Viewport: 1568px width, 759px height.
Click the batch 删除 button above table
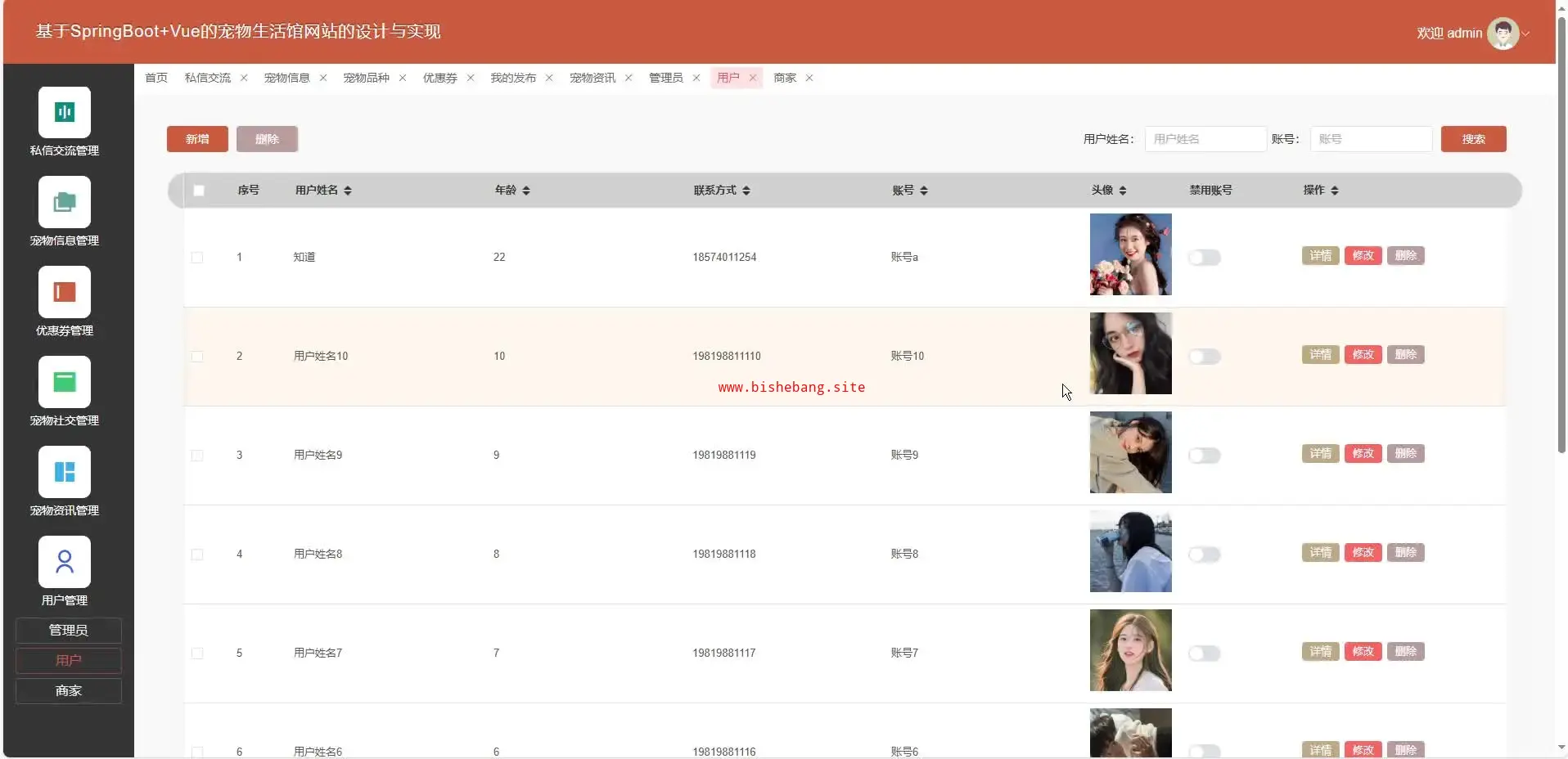(x=267, y=139)
